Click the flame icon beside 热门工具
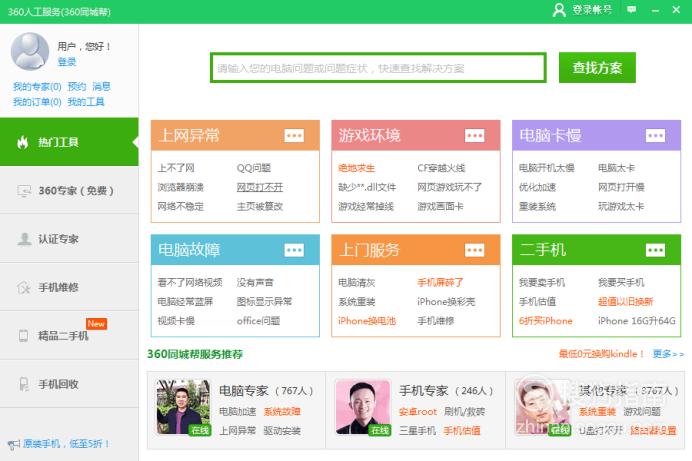The image size is (692, 461). [x=23, y=142]
